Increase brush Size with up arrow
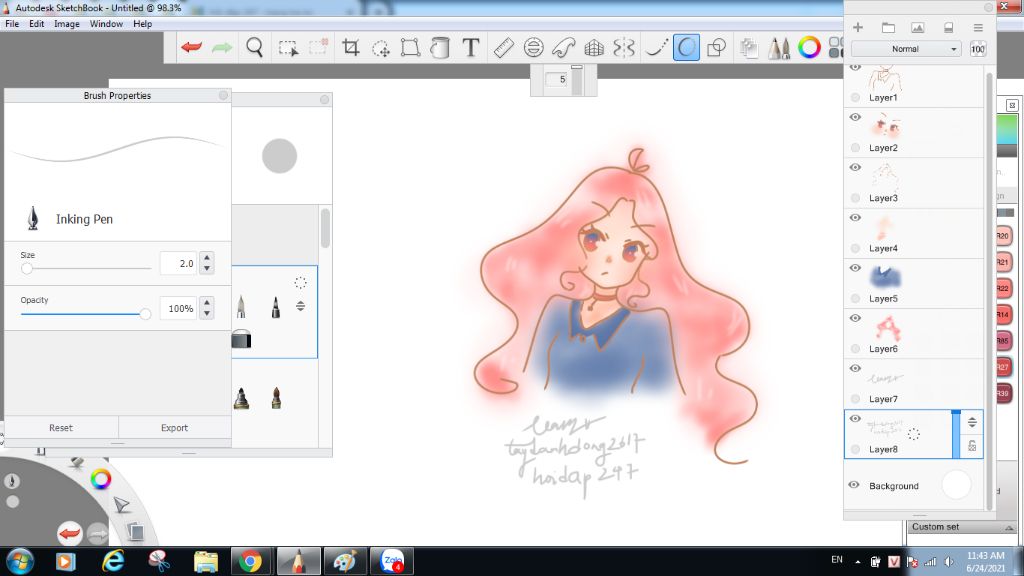Viewport: 1024px width, 576px height. (207, 257)
